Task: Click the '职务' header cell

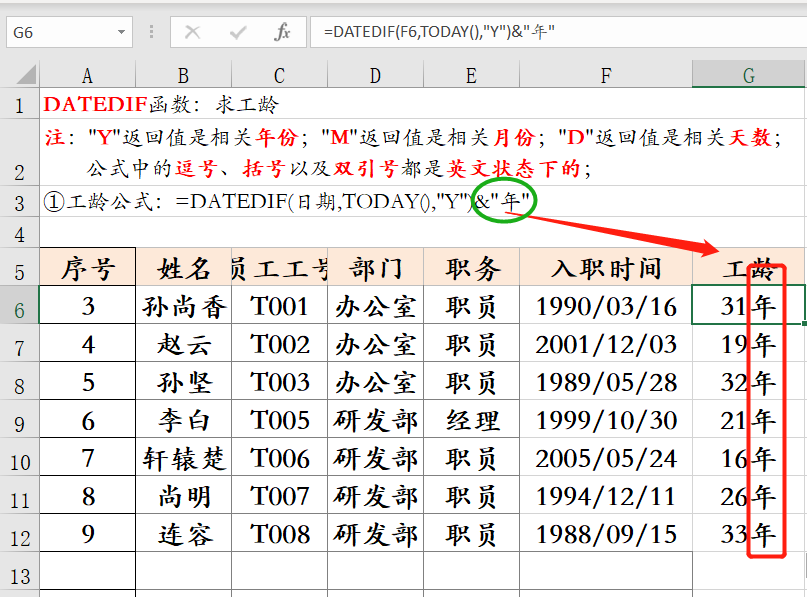Action: (471, 267)
